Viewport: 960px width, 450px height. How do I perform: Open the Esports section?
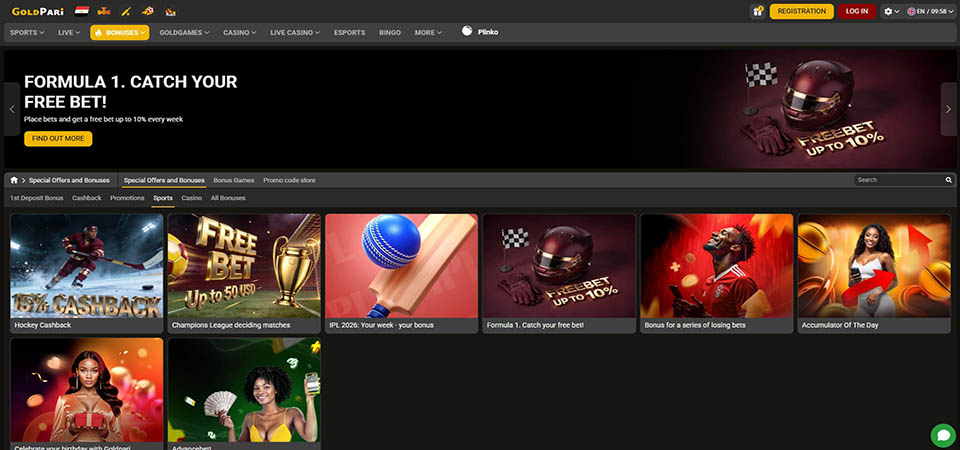(350, 32)
